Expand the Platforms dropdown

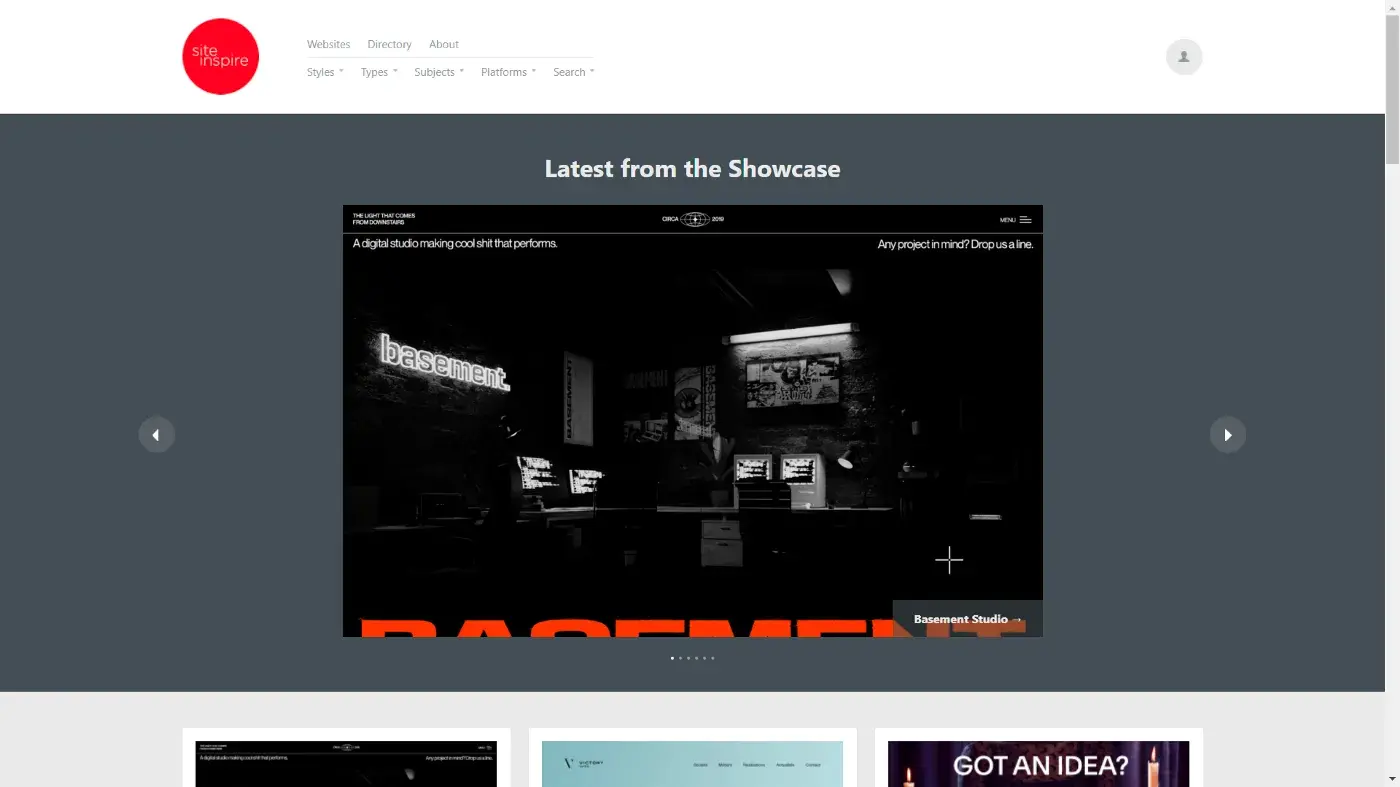[508, 72]
